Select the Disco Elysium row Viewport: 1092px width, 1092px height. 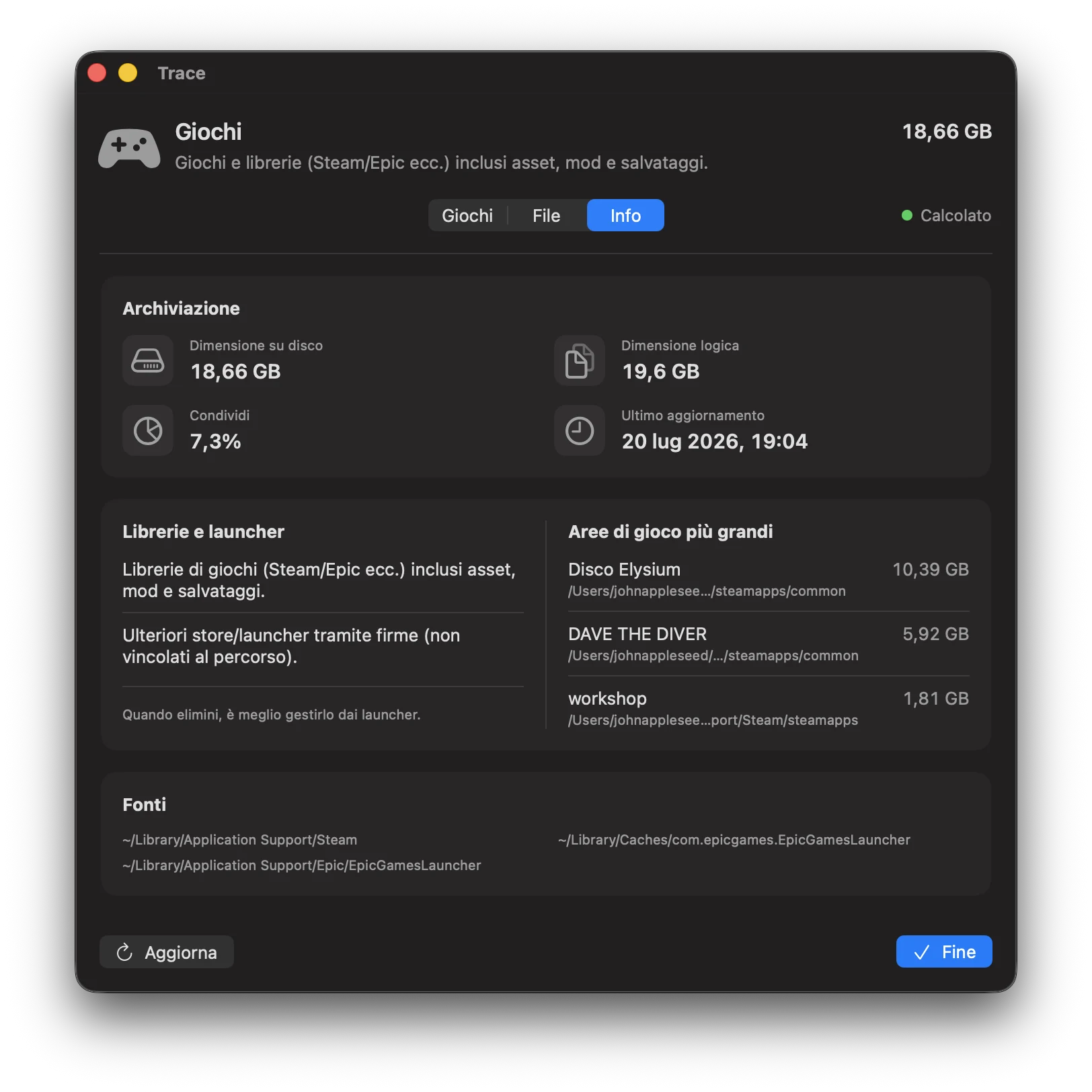pos(769,580)
